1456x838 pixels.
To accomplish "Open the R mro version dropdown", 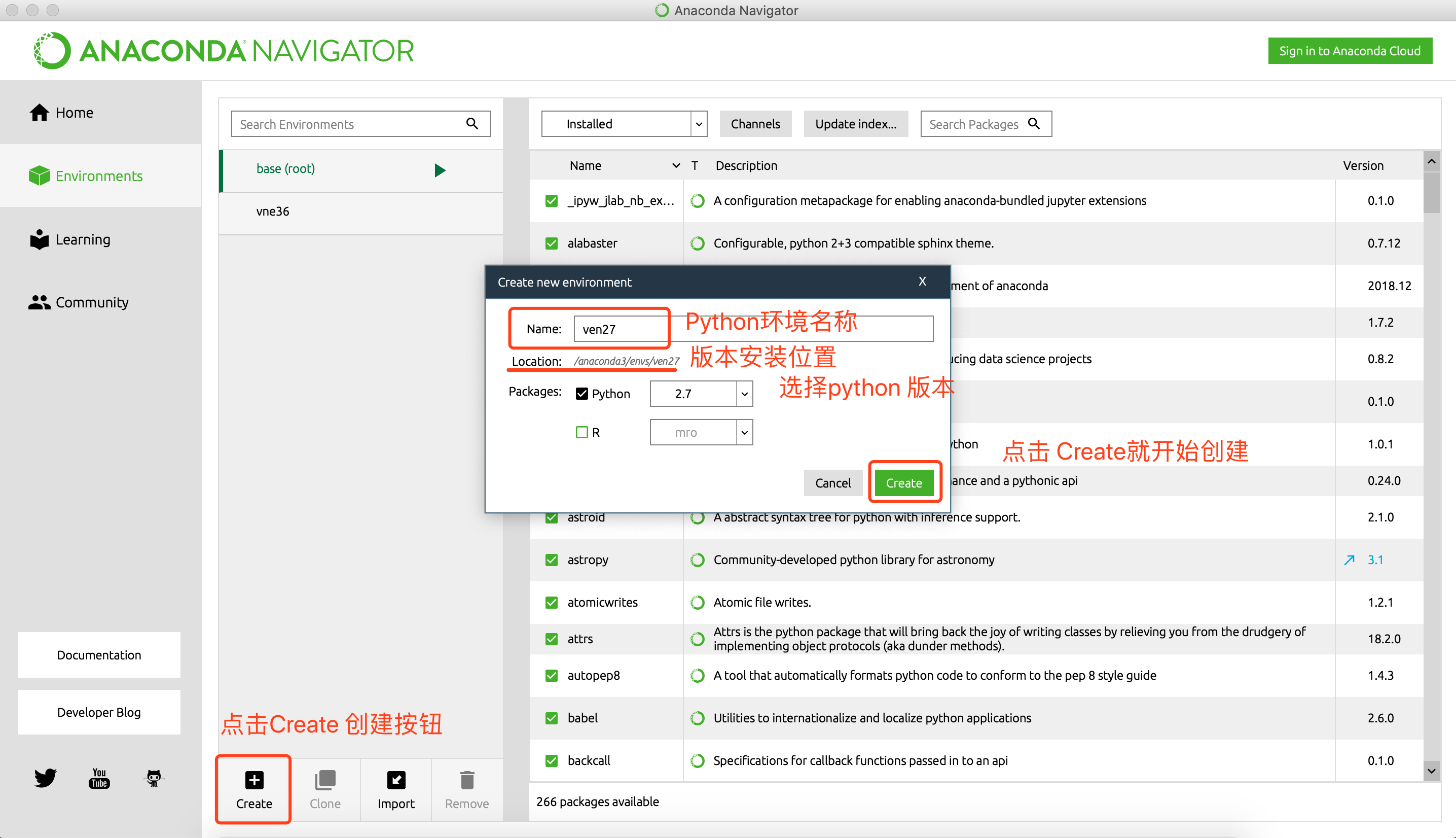I will 744,432.
